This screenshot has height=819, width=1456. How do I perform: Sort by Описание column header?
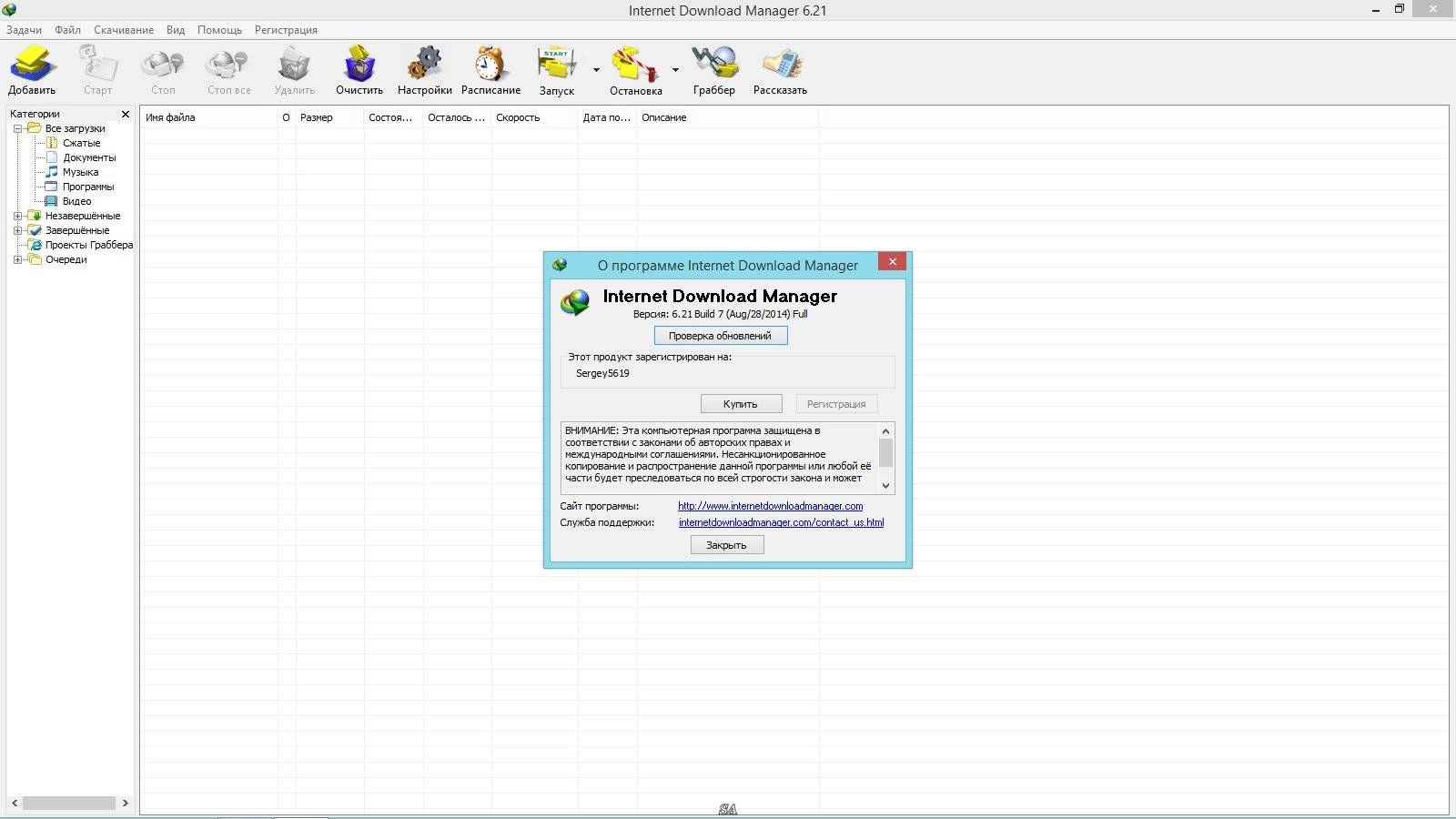coord(727,117)
